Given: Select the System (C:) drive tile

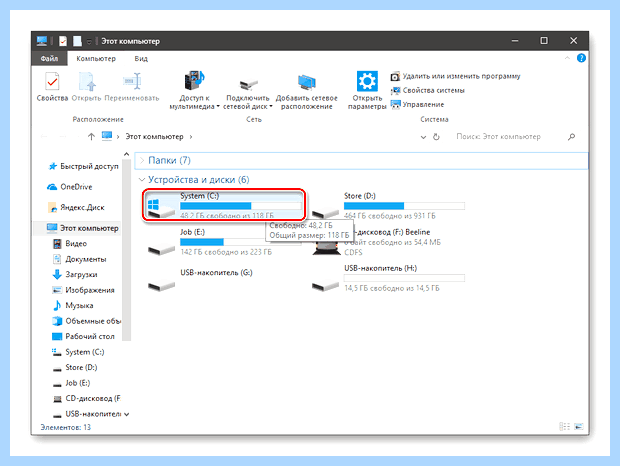Looking at the screenshot, I should pyautogui.click(x=224, y=205).
